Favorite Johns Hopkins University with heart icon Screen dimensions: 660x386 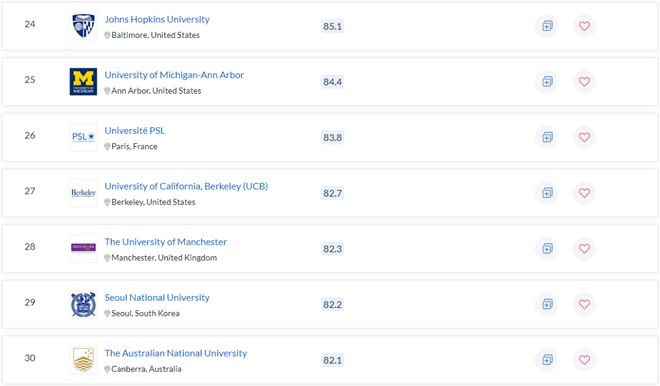(584, 26)
